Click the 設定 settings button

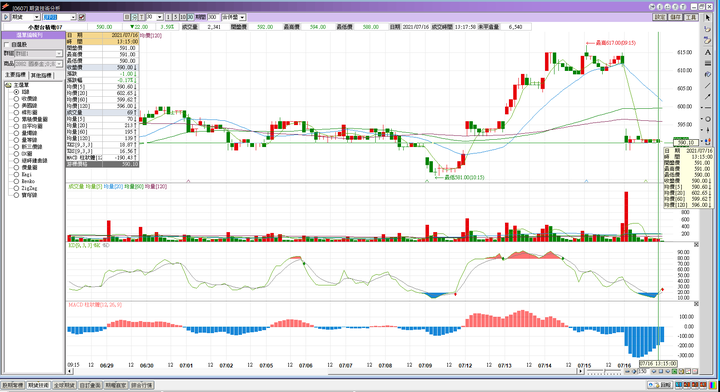(659, 17)
